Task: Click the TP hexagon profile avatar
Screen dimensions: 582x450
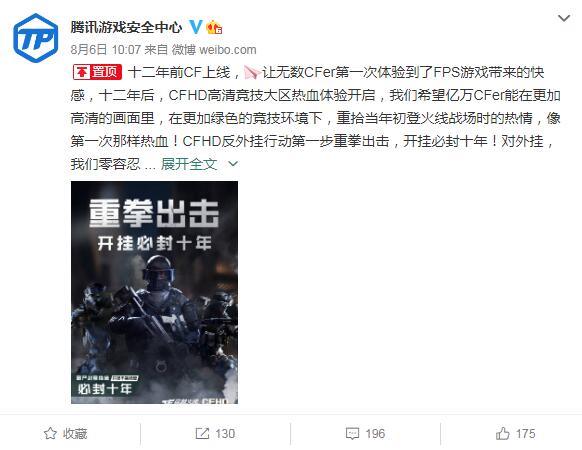Action: (x=36, y=38)
